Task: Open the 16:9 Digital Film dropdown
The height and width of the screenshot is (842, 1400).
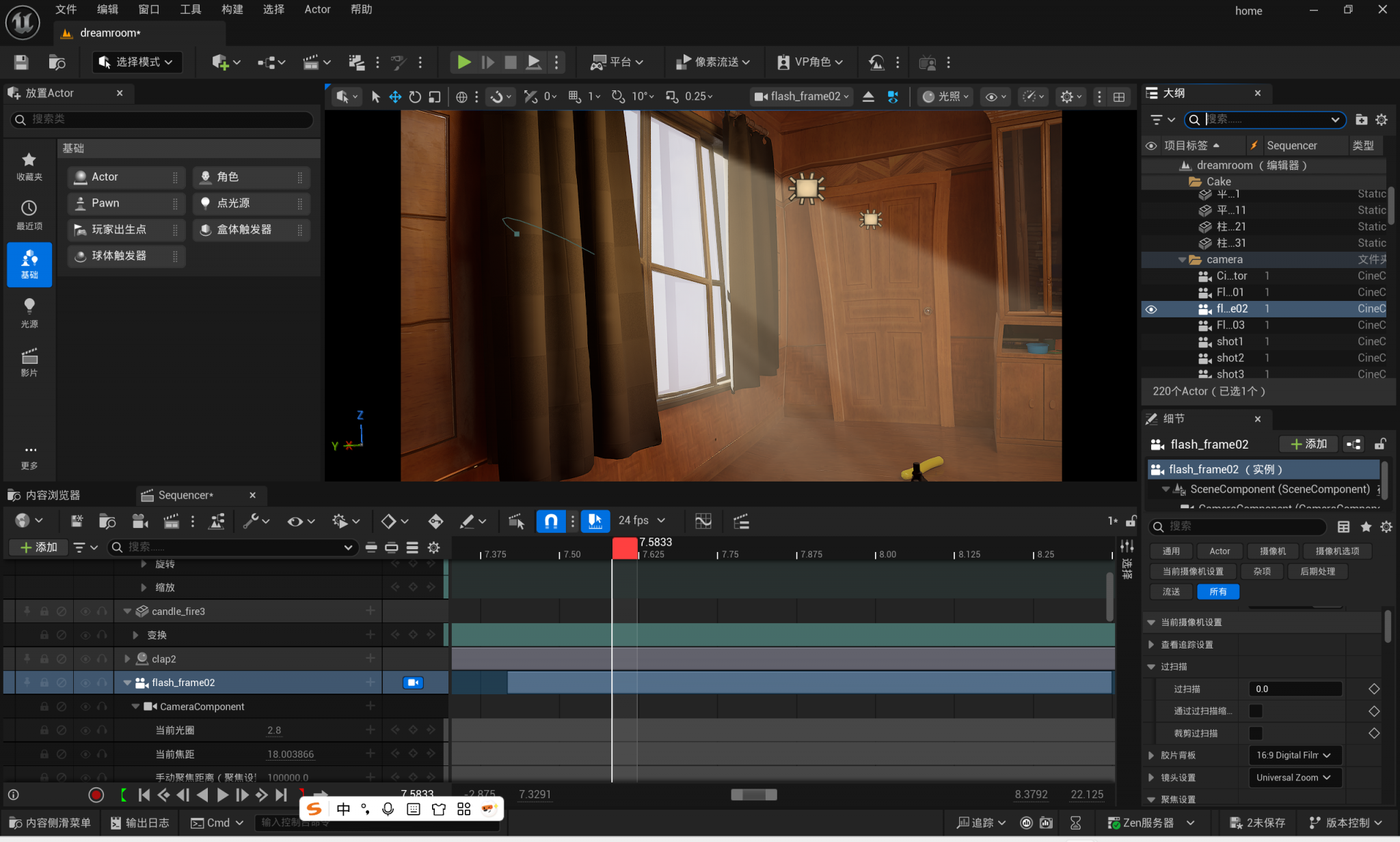Action: 1294,755
